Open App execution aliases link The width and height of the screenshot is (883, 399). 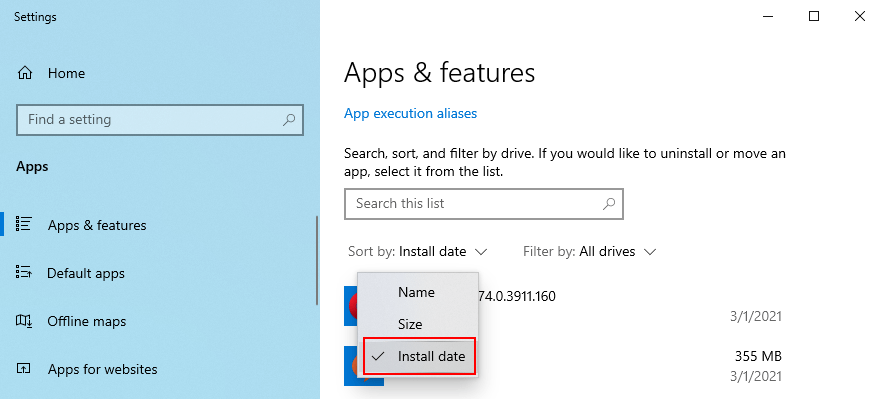[x=411, y=113]
